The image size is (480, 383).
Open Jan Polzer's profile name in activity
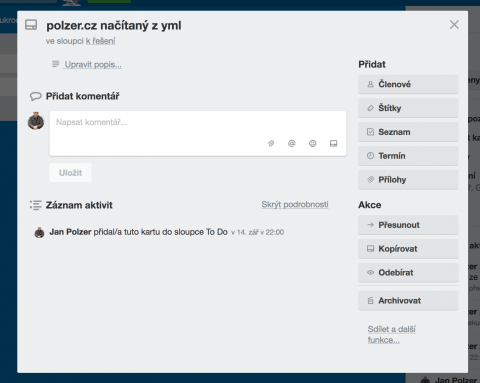[70, 232]
